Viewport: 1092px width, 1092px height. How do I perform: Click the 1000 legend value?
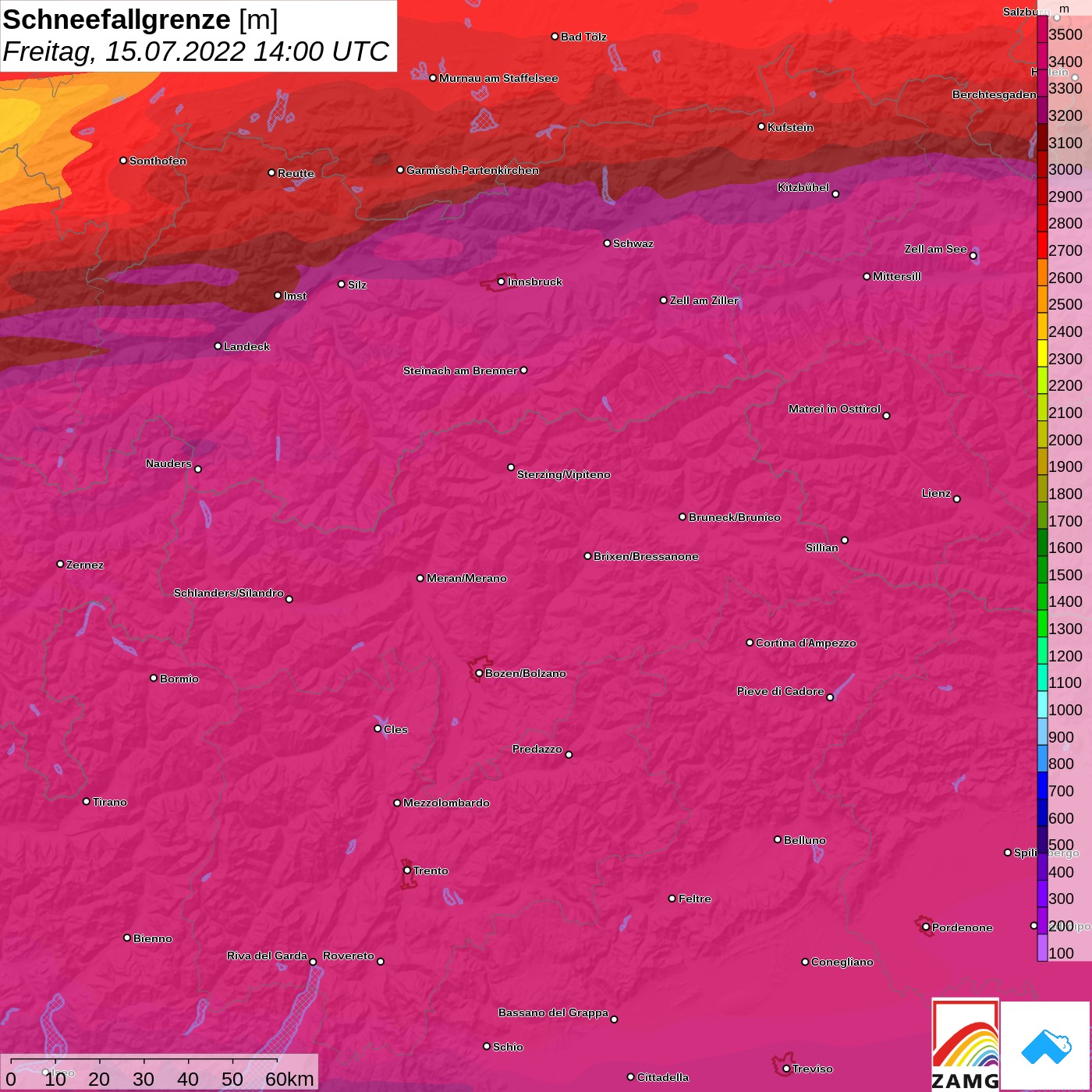1065,710
